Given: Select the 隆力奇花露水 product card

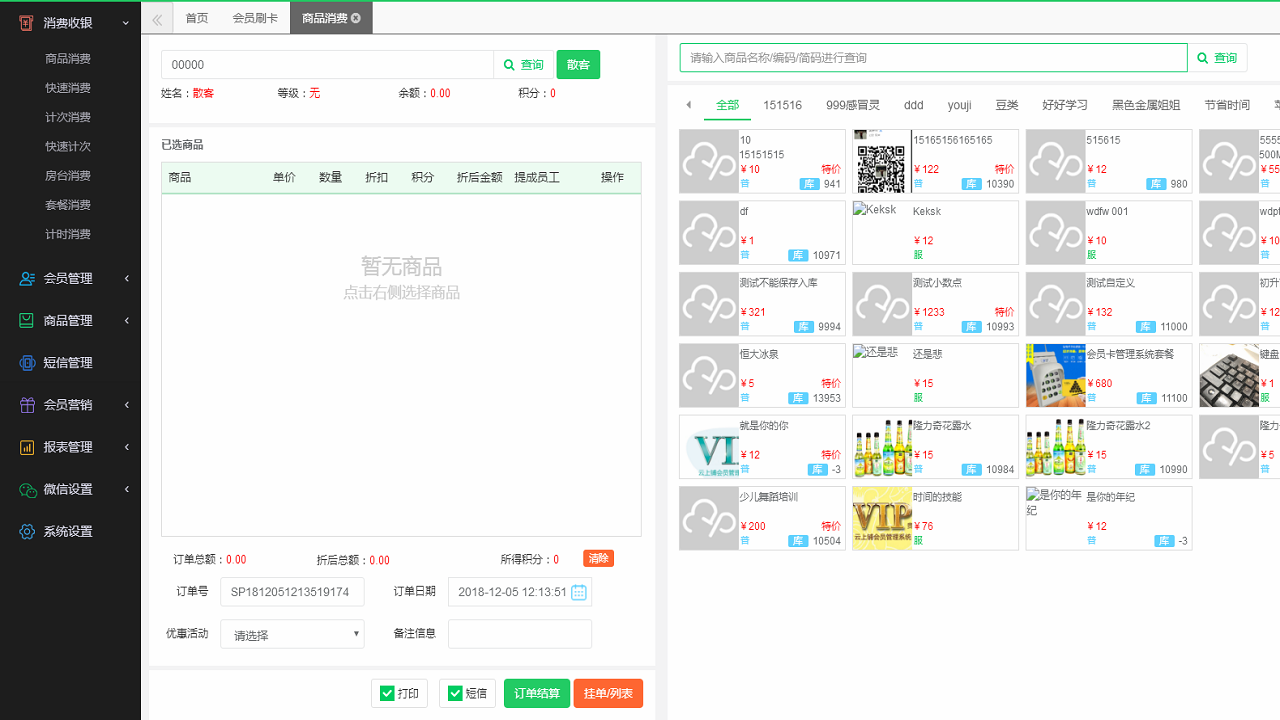Looking at the screenshot, I should click(x=935, y=446).
